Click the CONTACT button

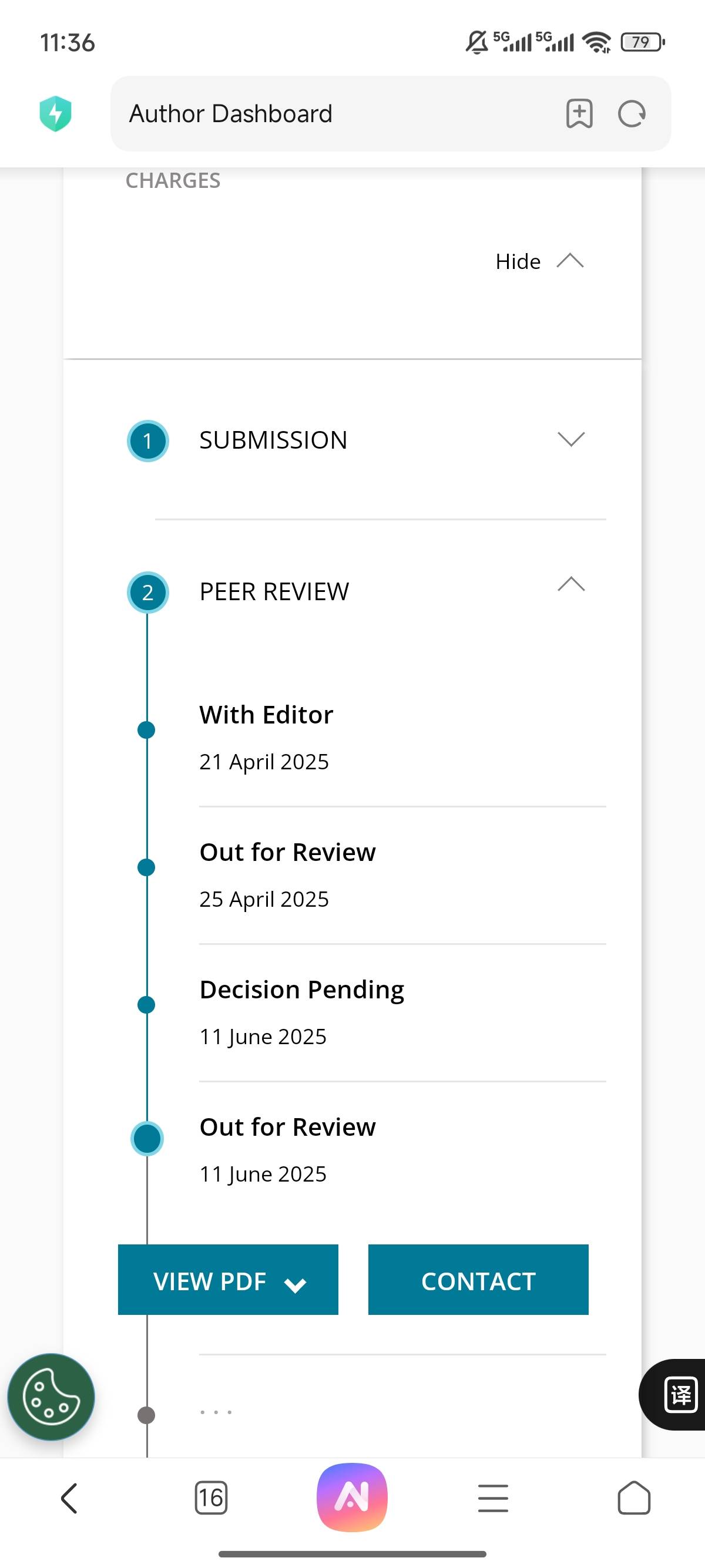pos(479,1280)
